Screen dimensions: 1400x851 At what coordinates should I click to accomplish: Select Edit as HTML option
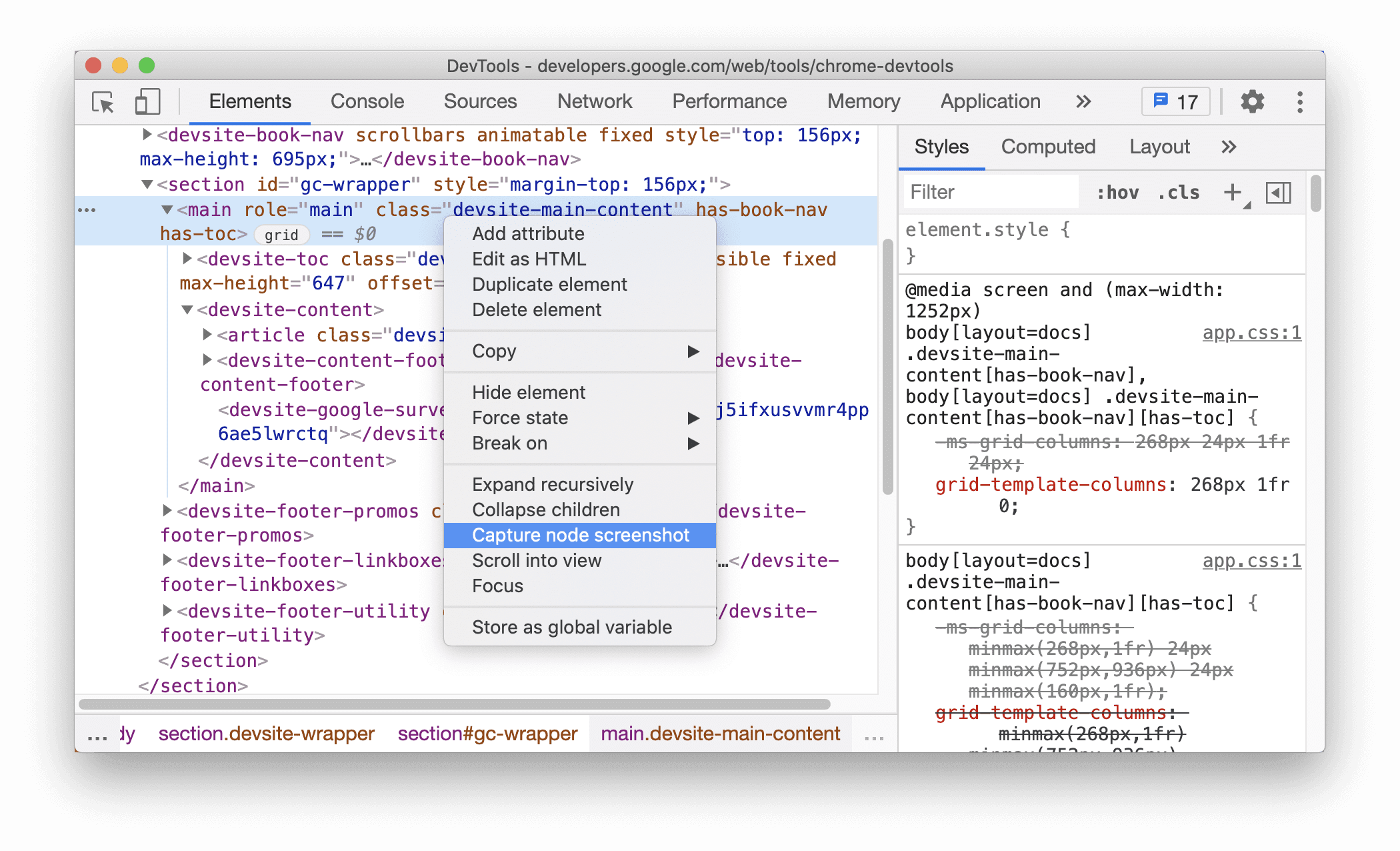click(x=525, y=259)
